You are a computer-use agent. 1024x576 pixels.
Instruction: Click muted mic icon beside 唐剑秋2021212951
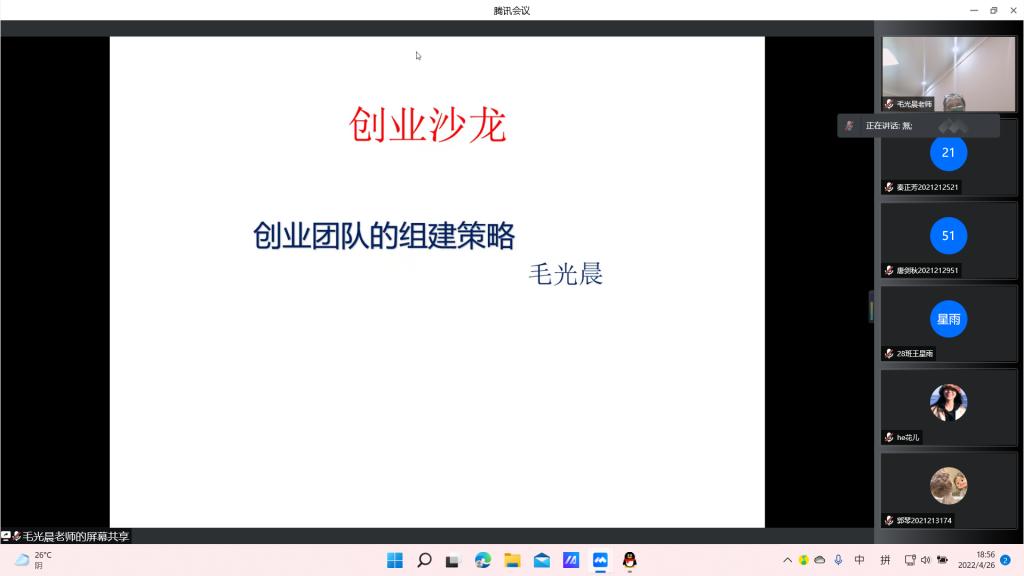pos(889,270)
